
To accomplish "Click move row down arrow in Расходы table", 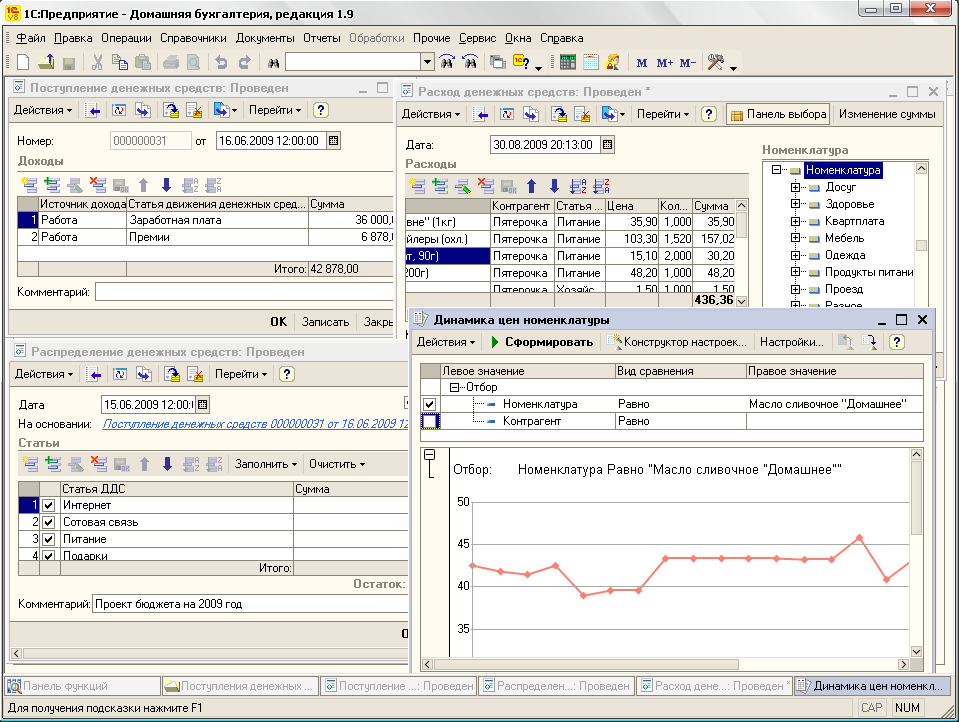I will pyautogui.click(x=554, y=186).
